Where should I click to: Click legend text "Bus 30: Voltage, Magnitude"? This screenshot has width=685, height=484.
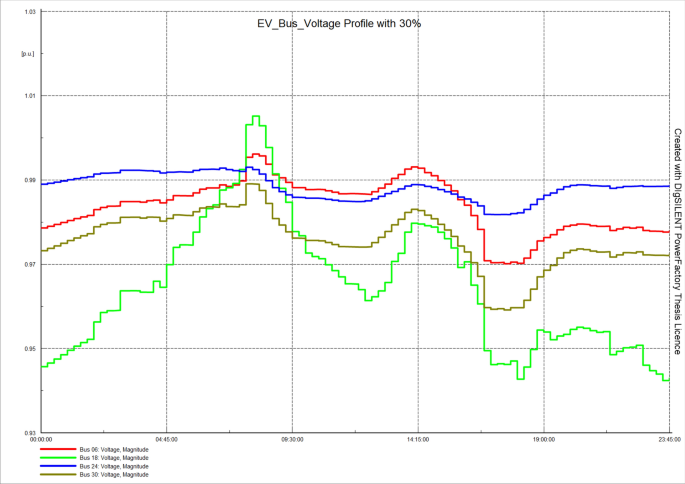(x=114, y=474)
